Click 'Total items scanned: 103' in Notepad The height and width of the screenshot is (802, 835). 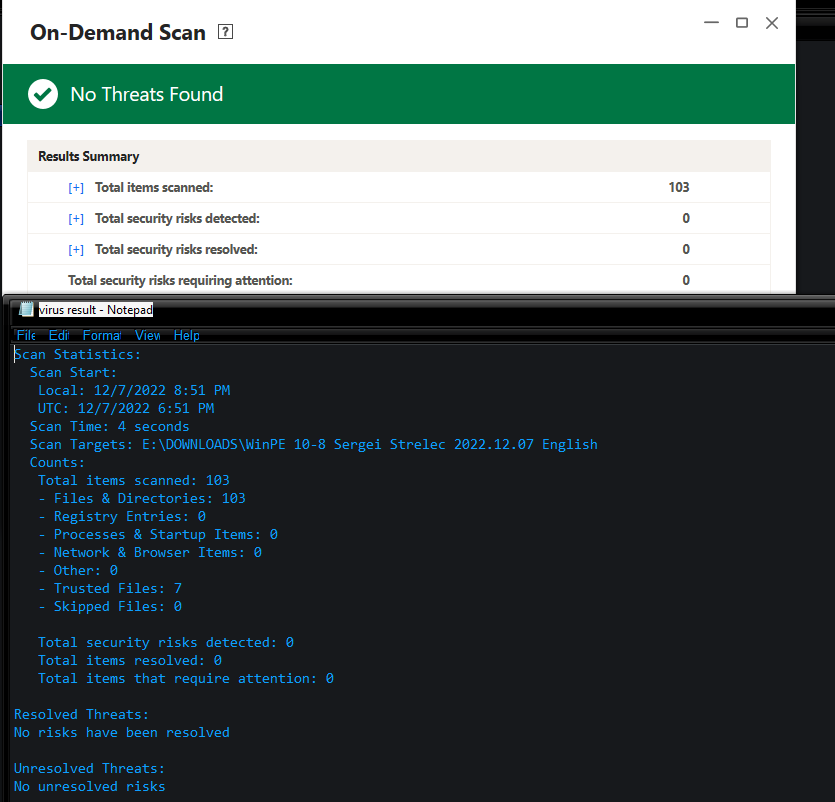click(x=134, y=480)
